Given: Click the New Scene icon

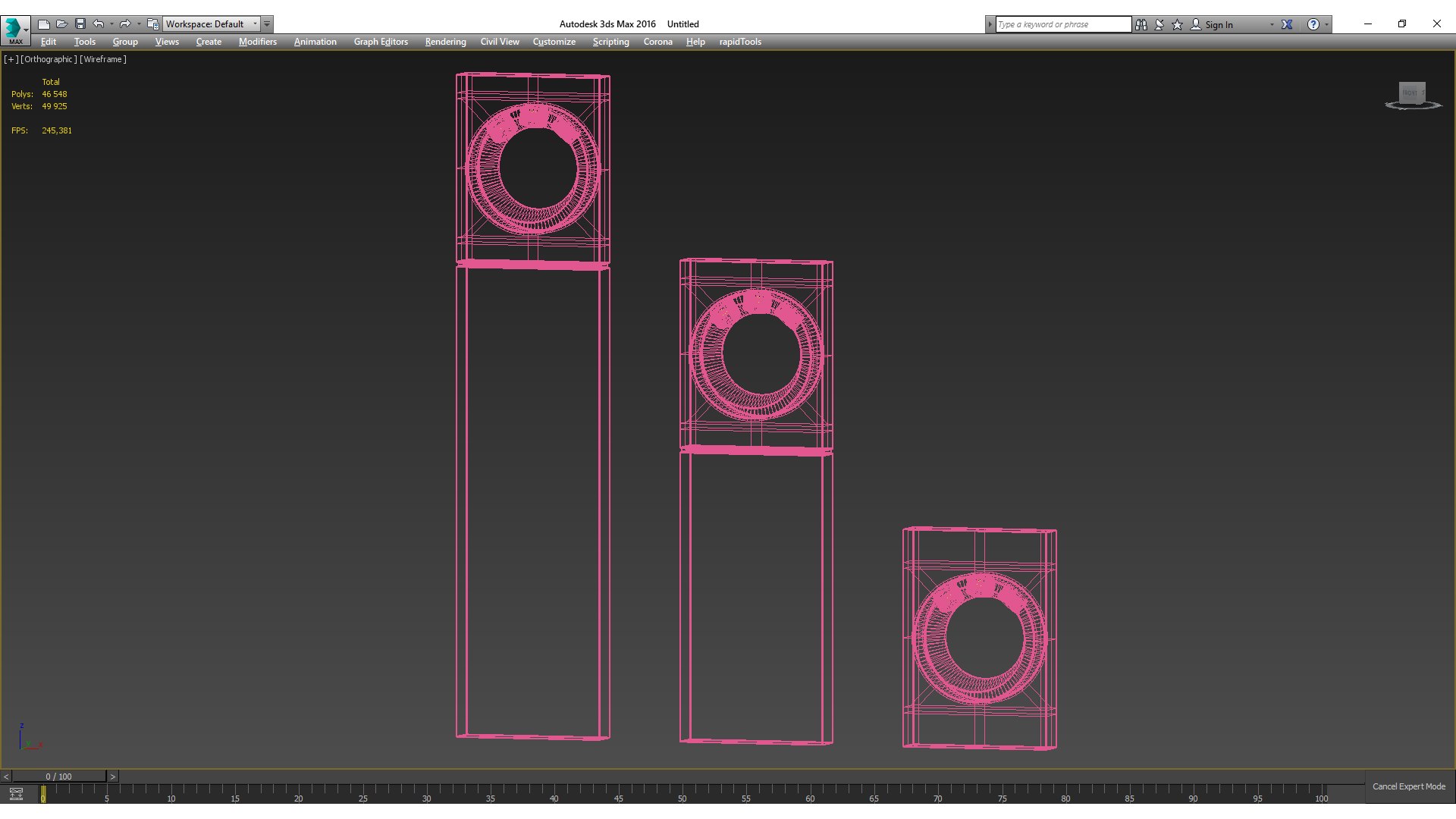Looking at the screenshot, I should click(x=44, y=24).
